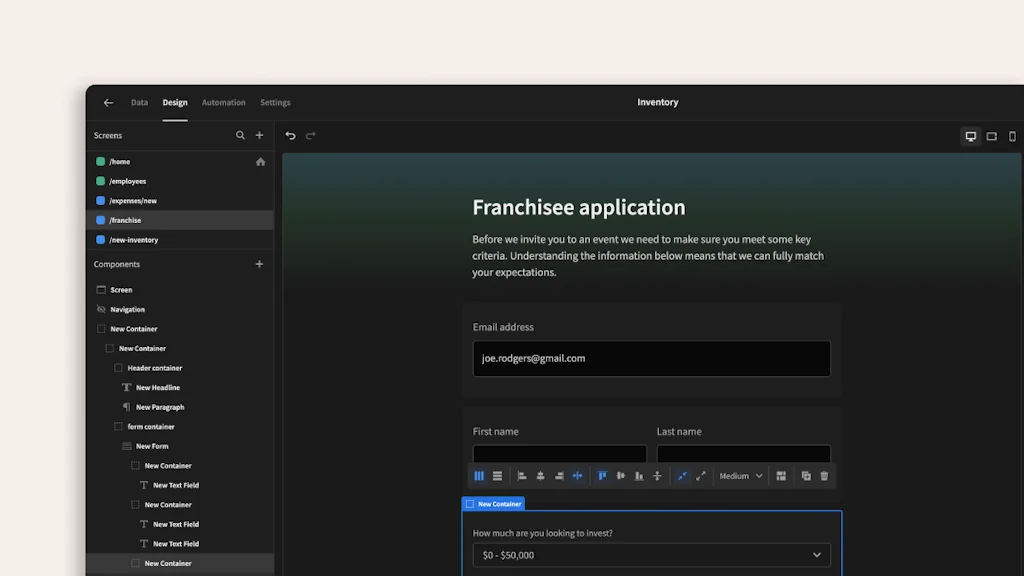Click the duplicate icon for the selected container

click(806, 475)
